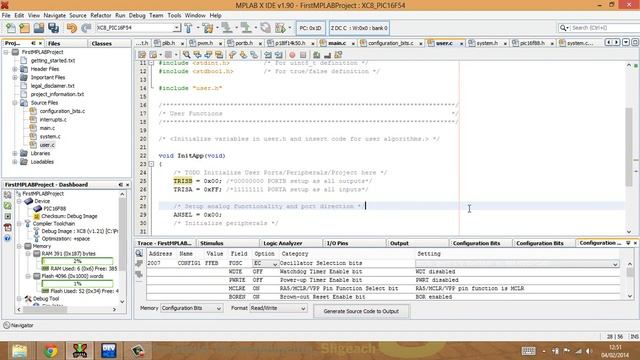Open the MPLAB X taskbar icon

80,351
